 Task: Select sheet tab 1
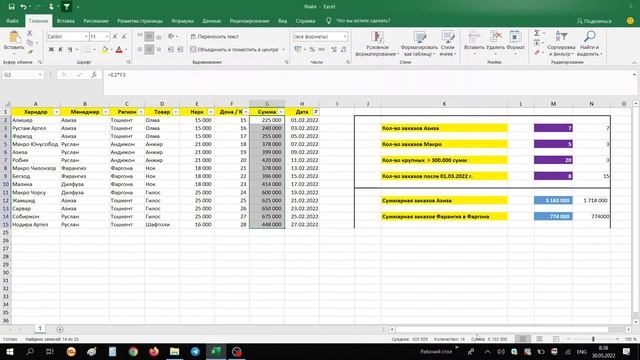click(x=40, y=329)
